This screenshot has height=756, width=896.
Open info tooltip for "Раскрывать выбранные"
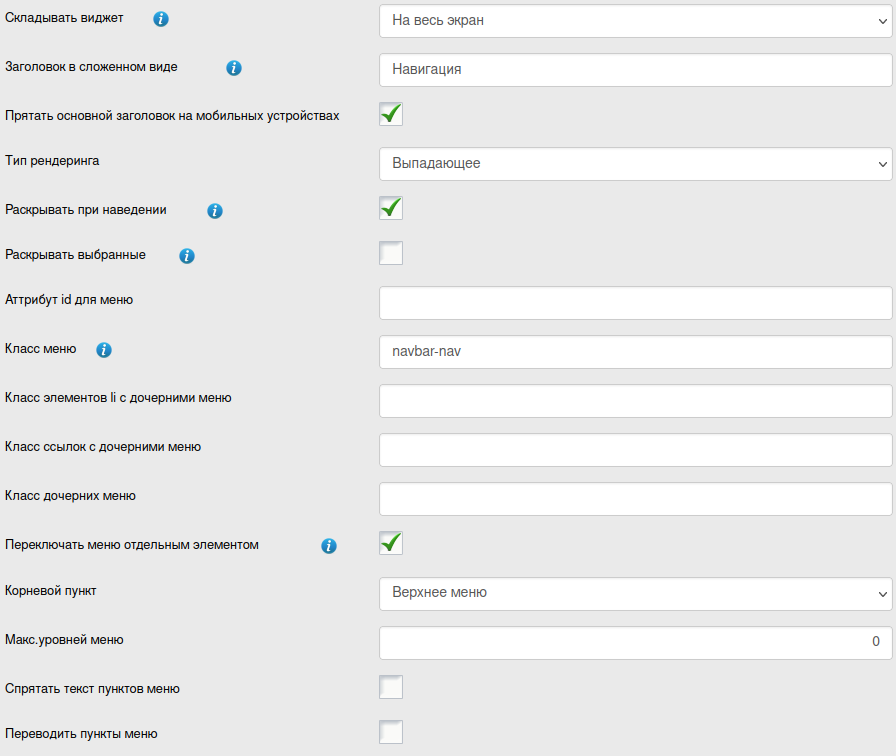point(186,256)
